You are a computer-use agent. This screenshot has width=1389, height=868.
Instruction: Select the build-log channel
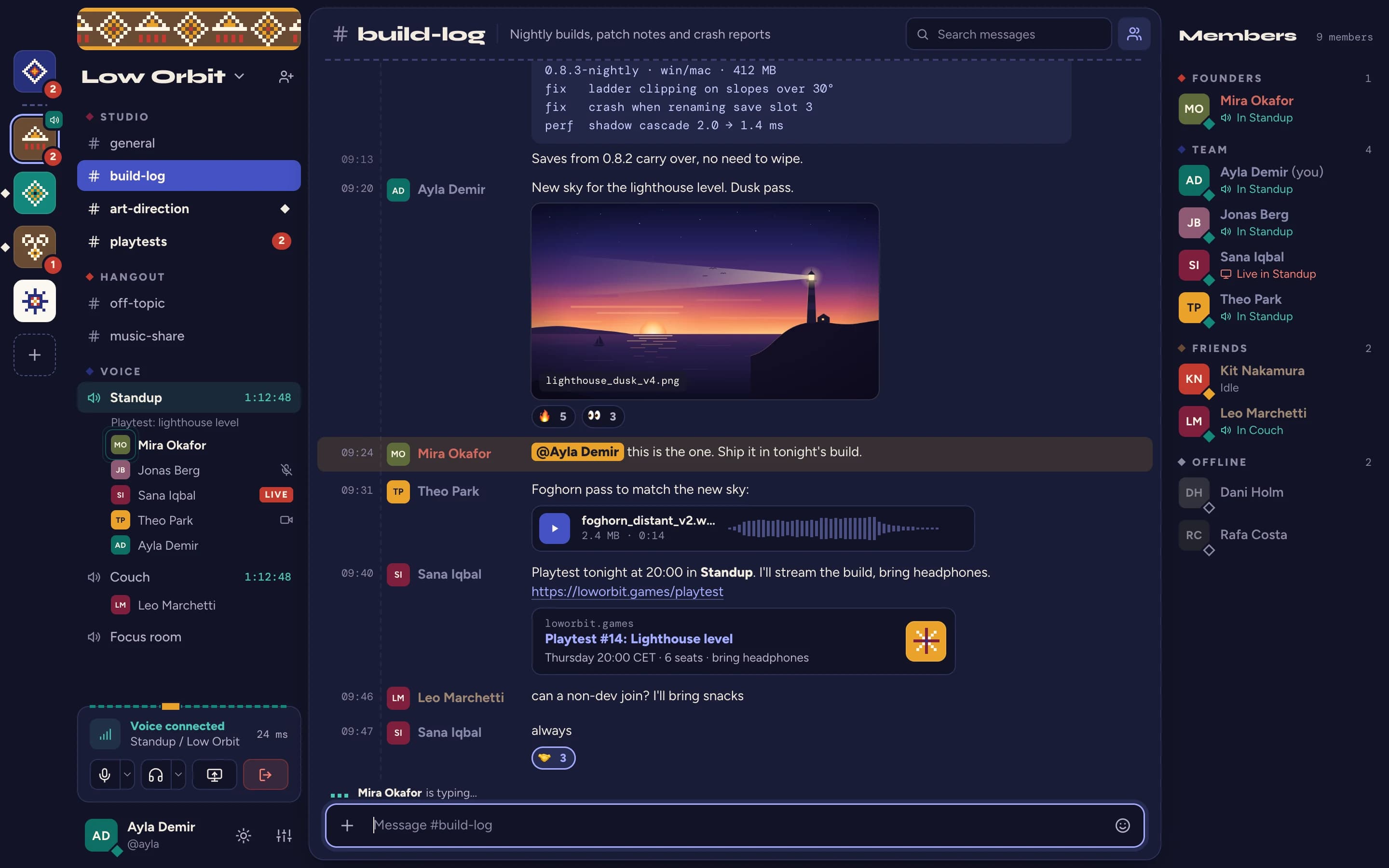tap(189, 176)
